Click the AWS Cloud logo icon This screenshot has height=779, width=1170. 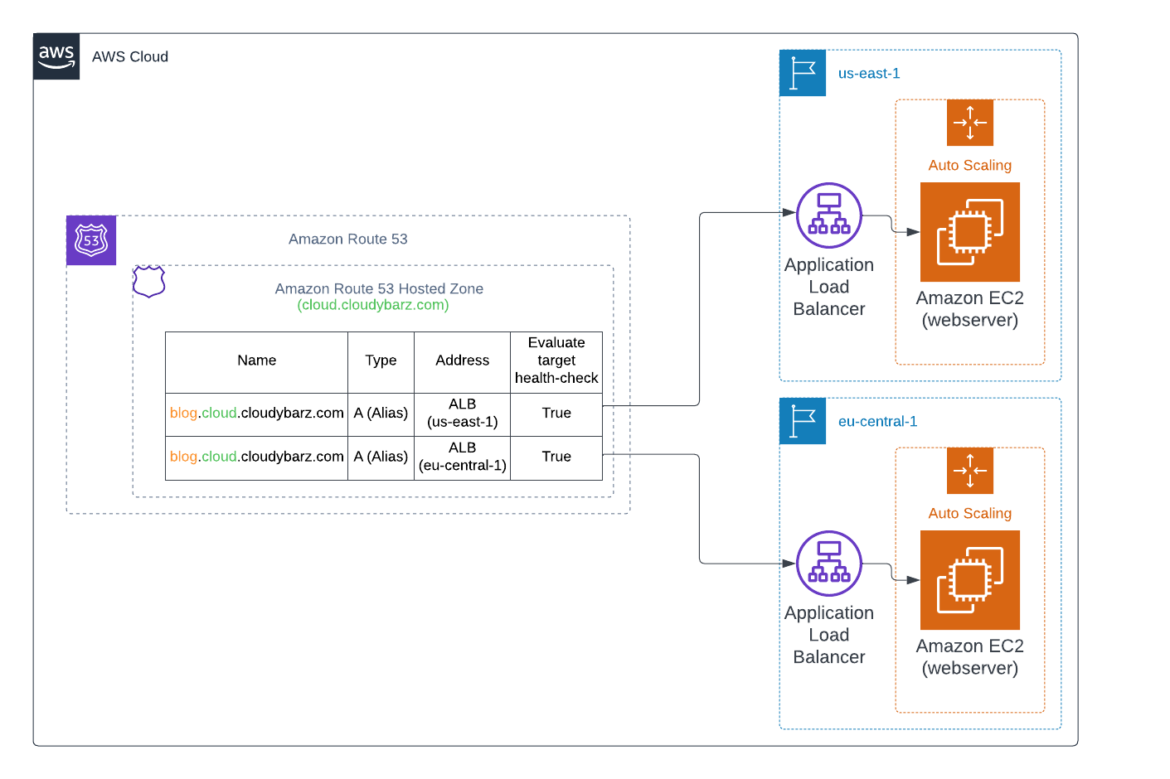pyautogui.click(x=56, y=57)
